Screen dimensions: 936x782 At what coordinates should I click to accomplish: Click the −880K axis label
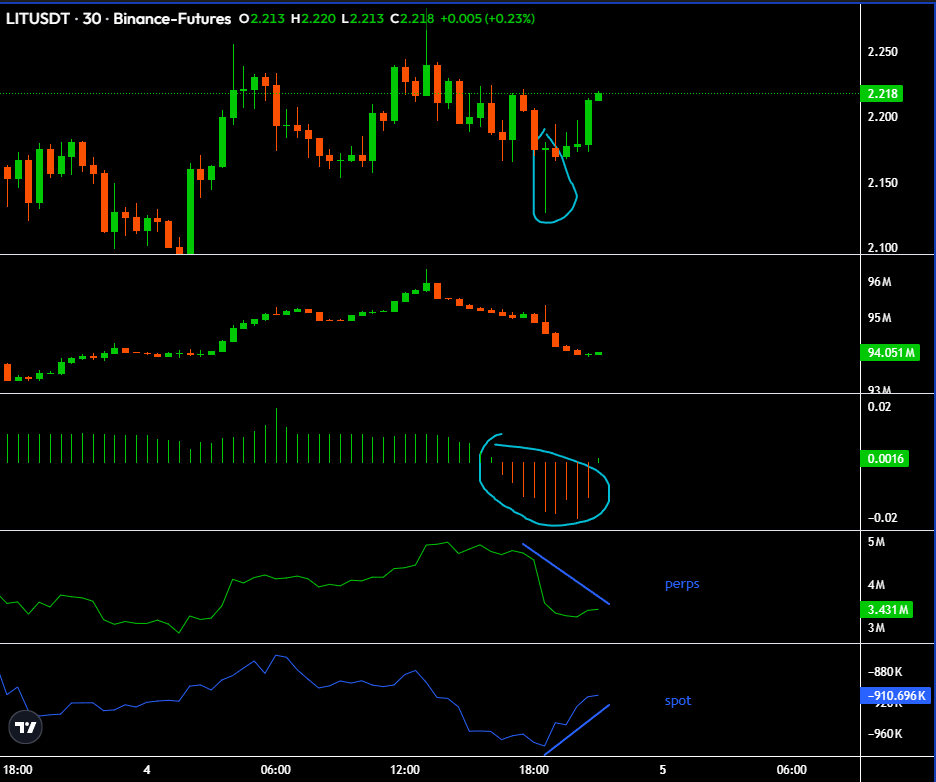[x=884, y=672]
